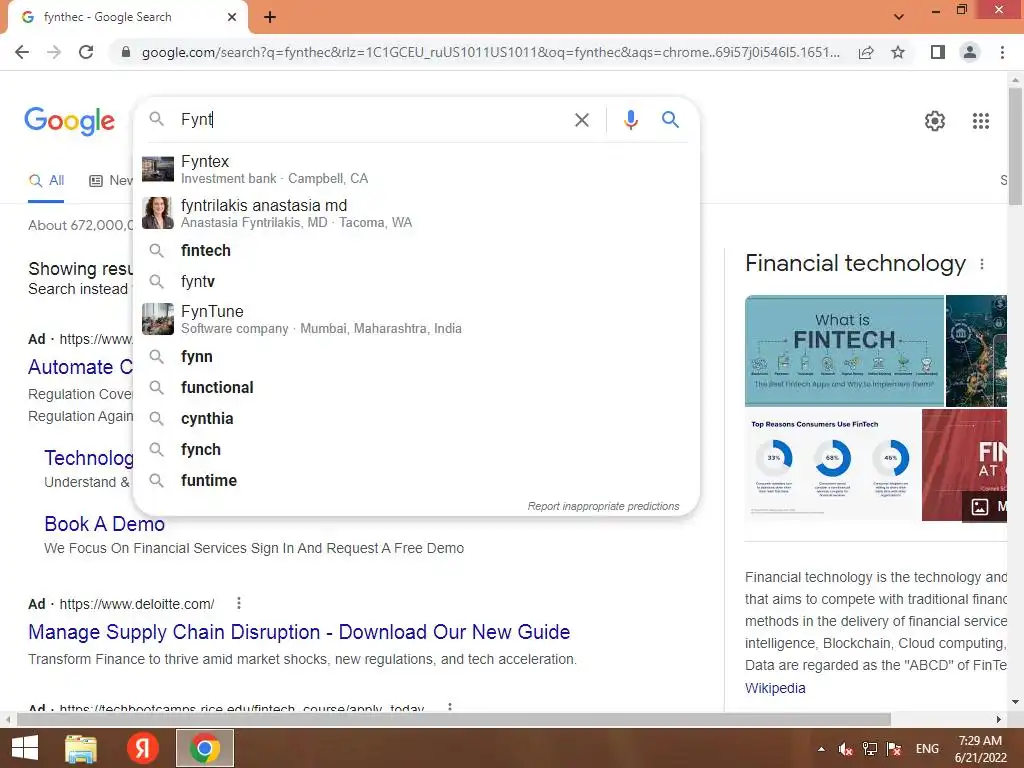Start voice search with the microphone icon
The height and width of the screenshot is (768, 1024).
[x=630, y=120]
